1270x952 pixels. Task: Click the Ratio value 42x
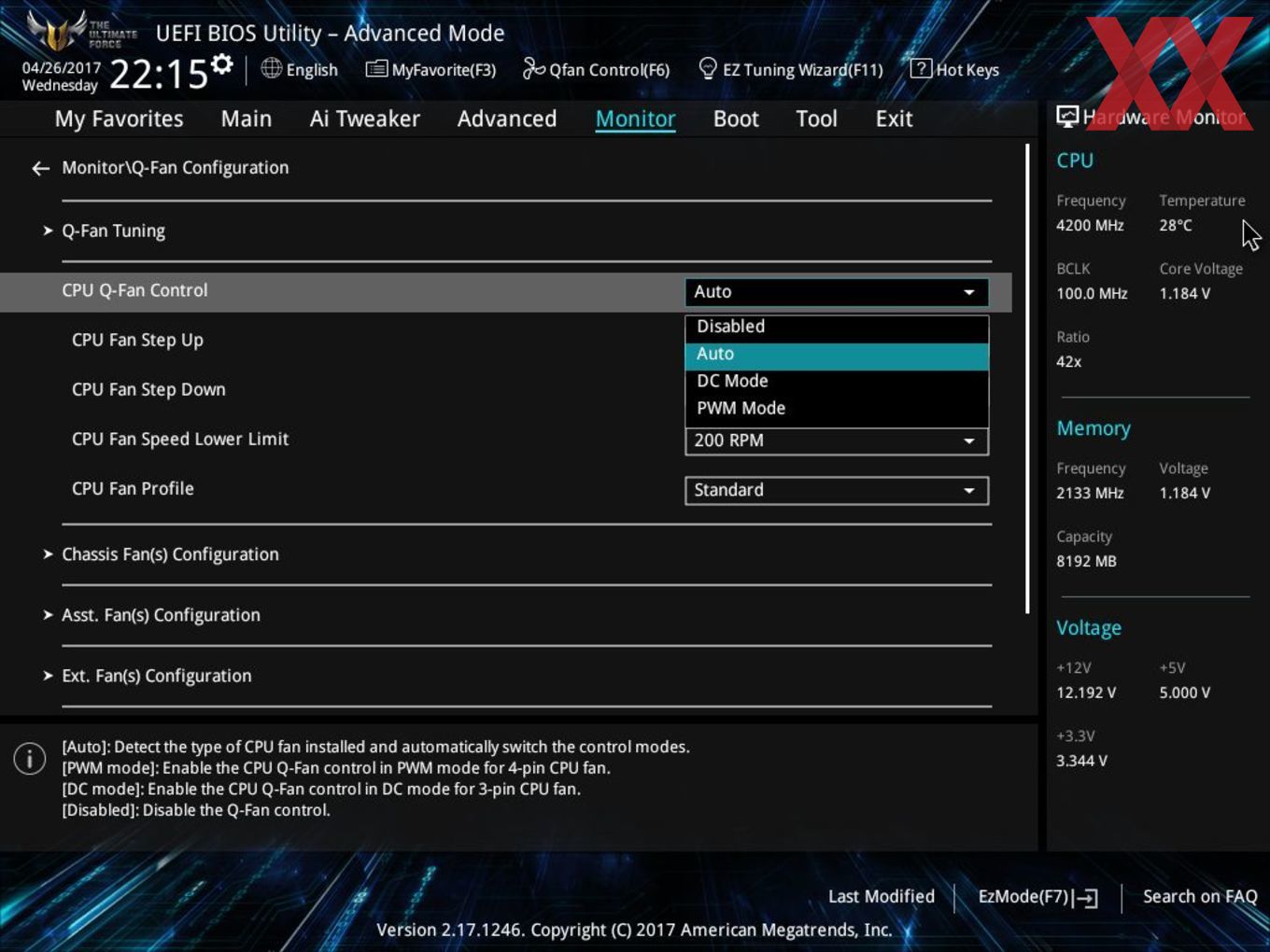pos(1068,361)
